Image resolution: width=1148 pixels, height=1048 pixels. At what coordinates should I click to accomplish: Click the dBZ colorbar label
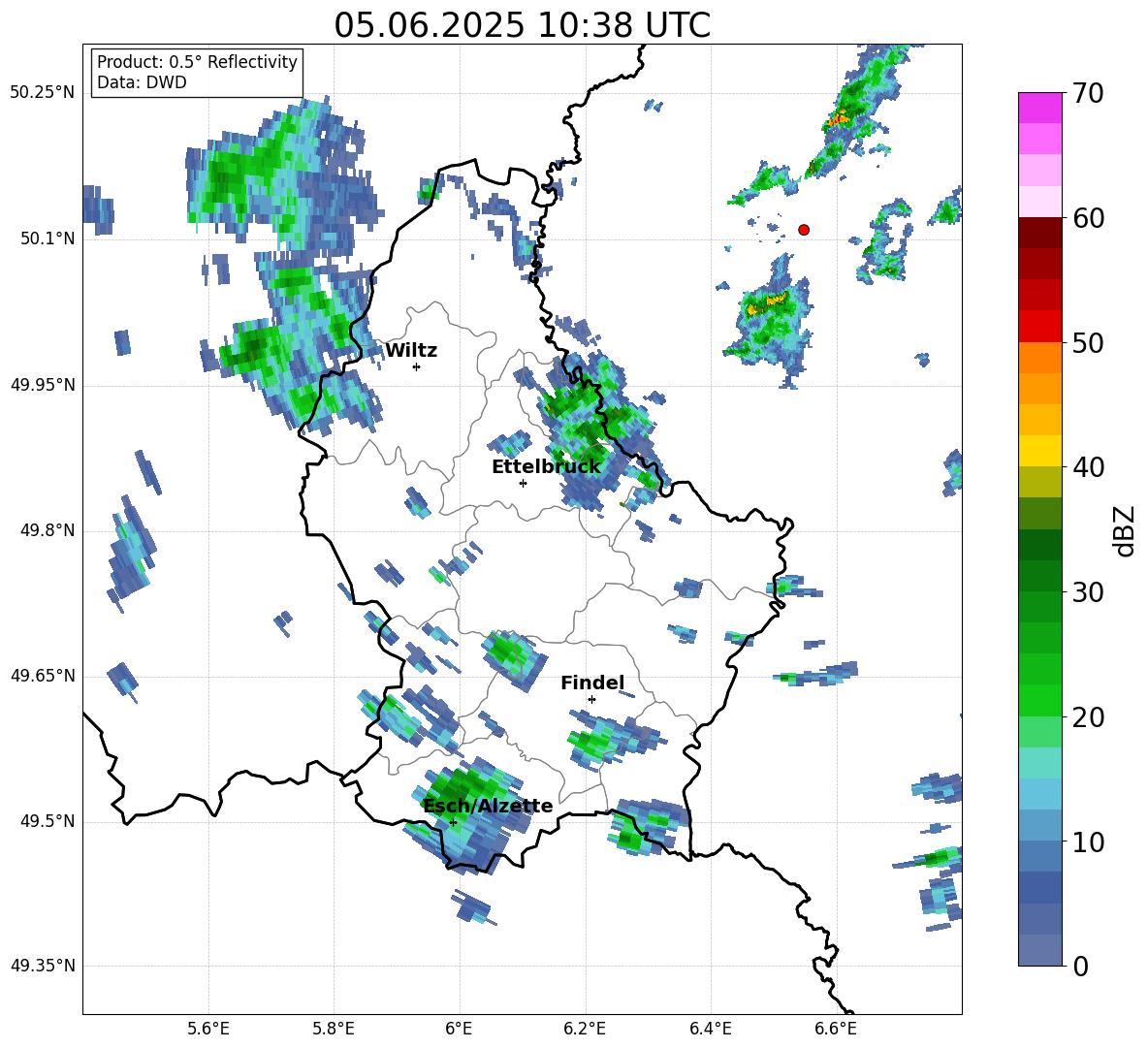coord(1126,530)
